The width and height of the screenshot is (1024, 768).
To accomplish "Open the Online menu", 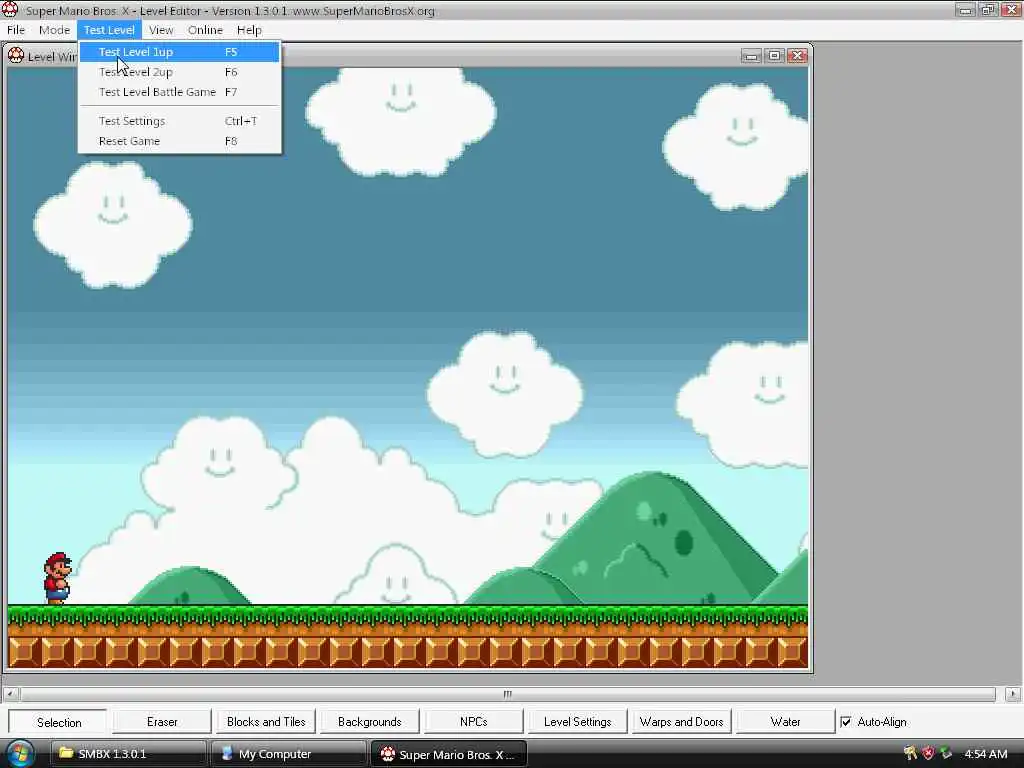I will (205, 30).
